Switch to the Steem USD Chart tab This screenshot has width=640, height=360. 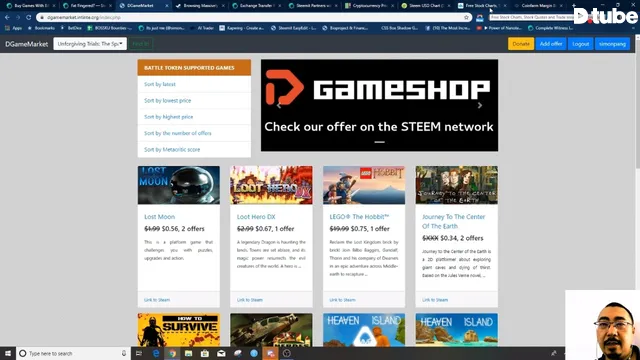(x=425, y=6)
